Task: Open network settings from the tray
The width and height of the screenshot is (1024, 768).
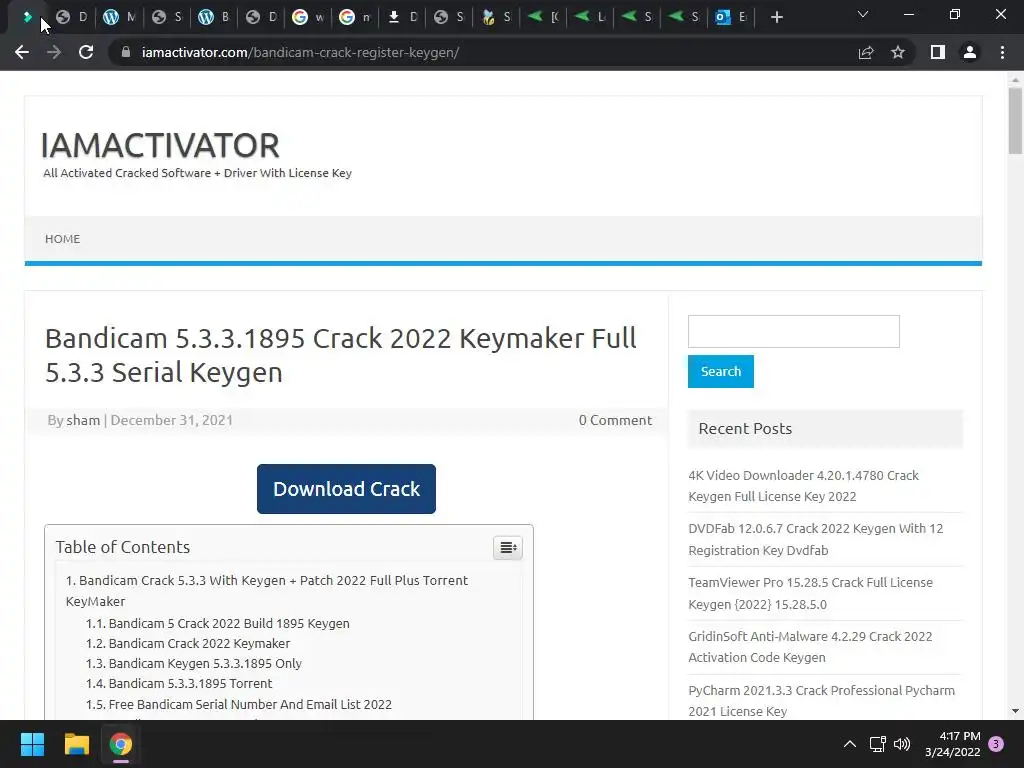Action: [877, 744]
